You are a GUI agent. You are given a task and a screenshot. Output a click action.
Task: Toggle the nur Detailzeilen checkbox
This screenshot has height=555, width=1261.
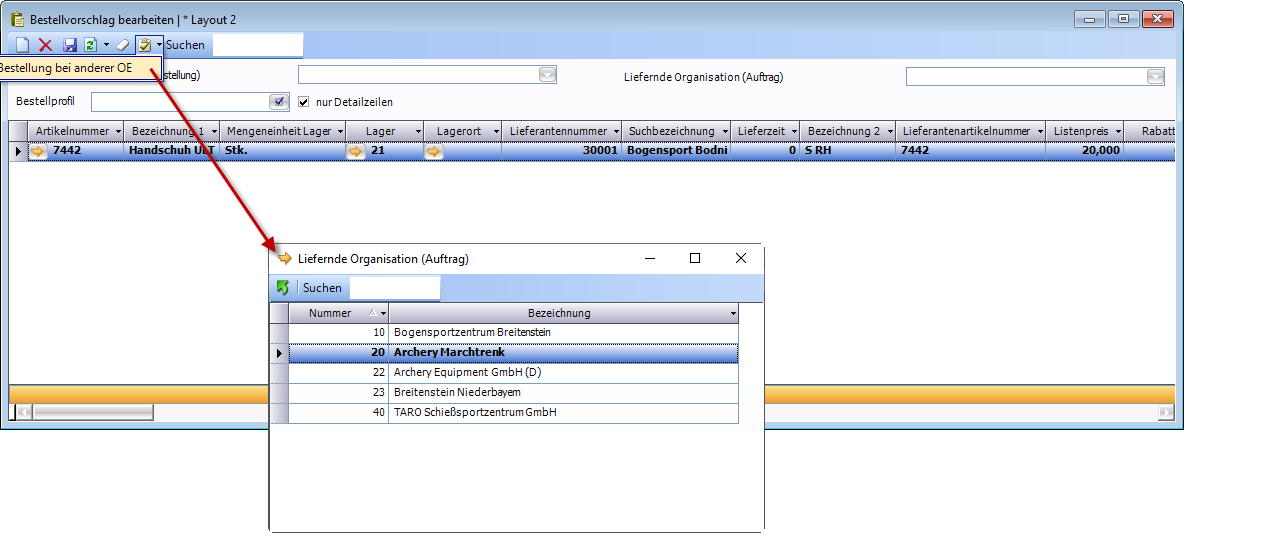[304, 102]
